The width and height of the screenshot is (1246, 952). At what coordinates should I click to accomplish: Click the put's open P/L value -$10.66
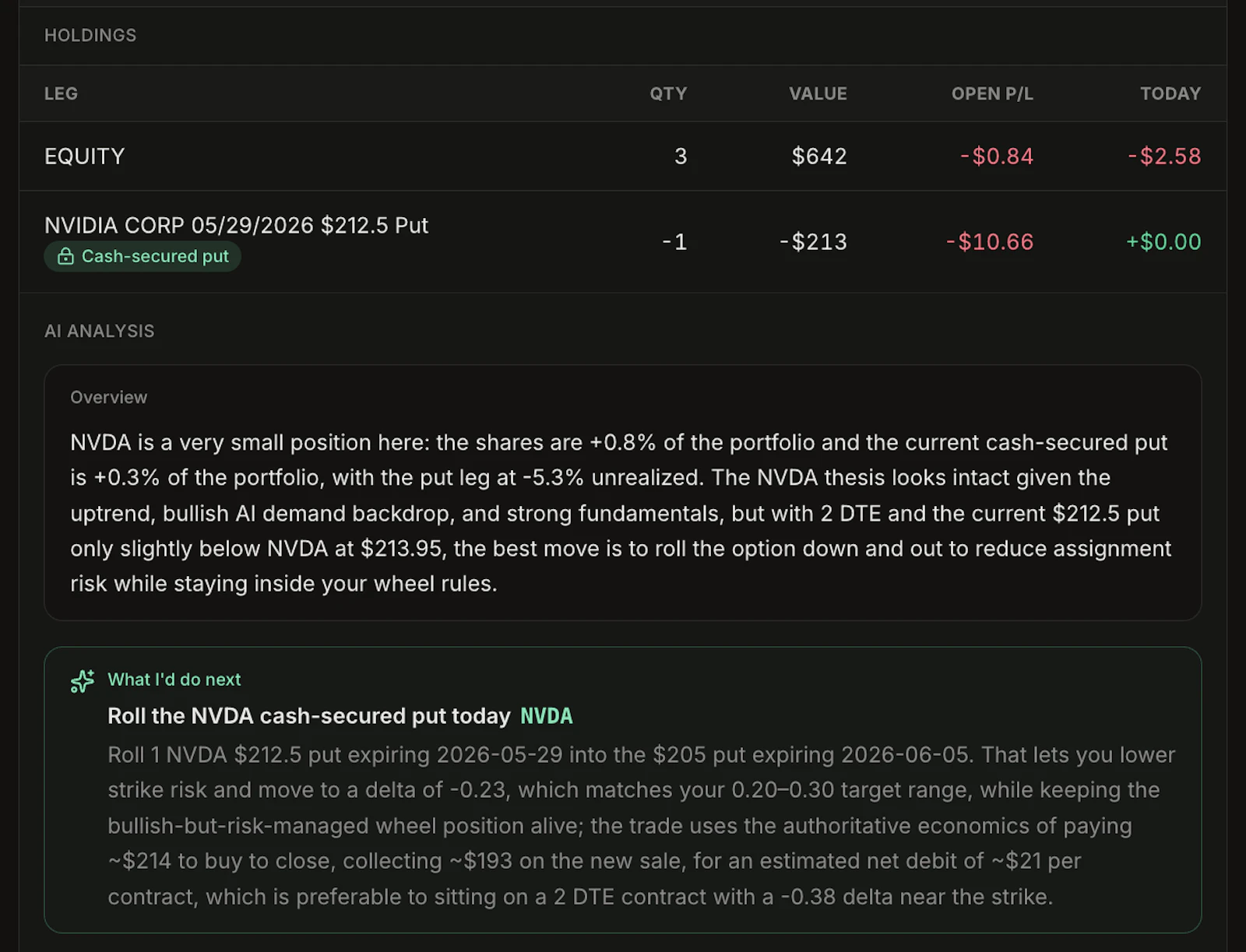click(989, 241)
